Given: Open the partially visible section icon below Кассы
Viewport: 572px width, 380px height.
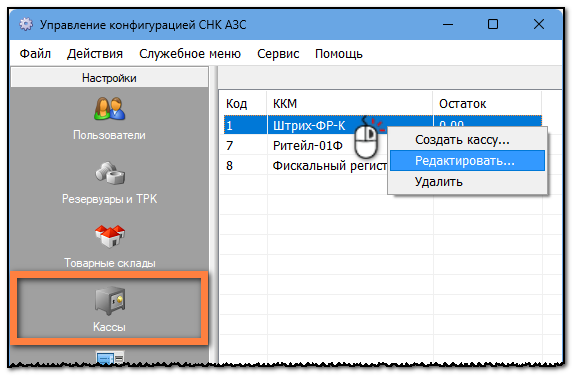Looking at the screenshot, I should tap(110, 357).
